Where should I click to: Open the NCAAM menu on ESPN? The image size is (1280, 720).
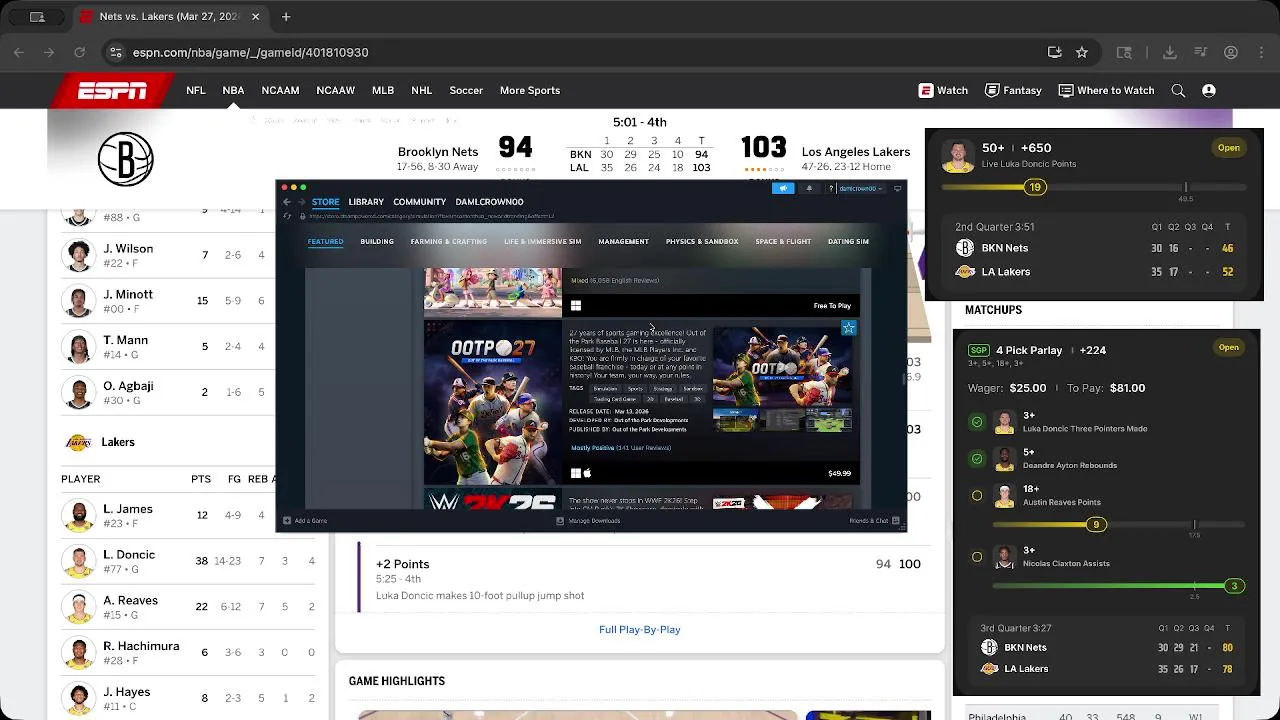pos(280,90)
